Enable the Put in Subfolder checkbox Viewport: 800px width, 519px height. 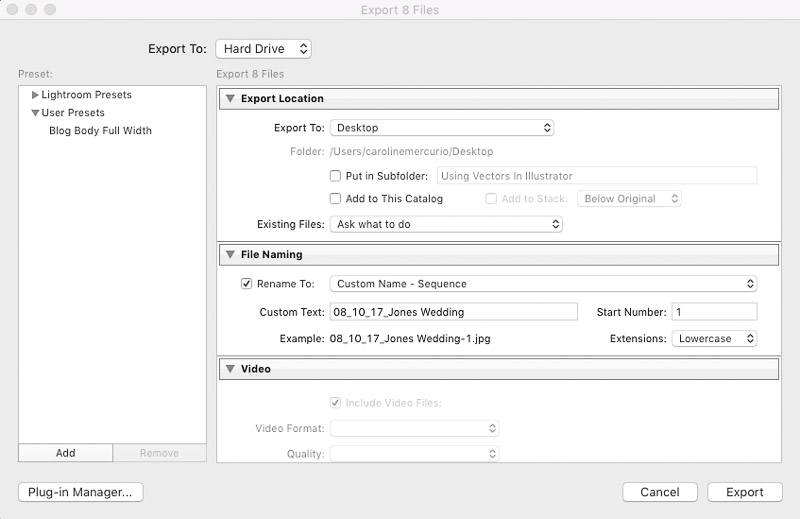coord(335,176)
